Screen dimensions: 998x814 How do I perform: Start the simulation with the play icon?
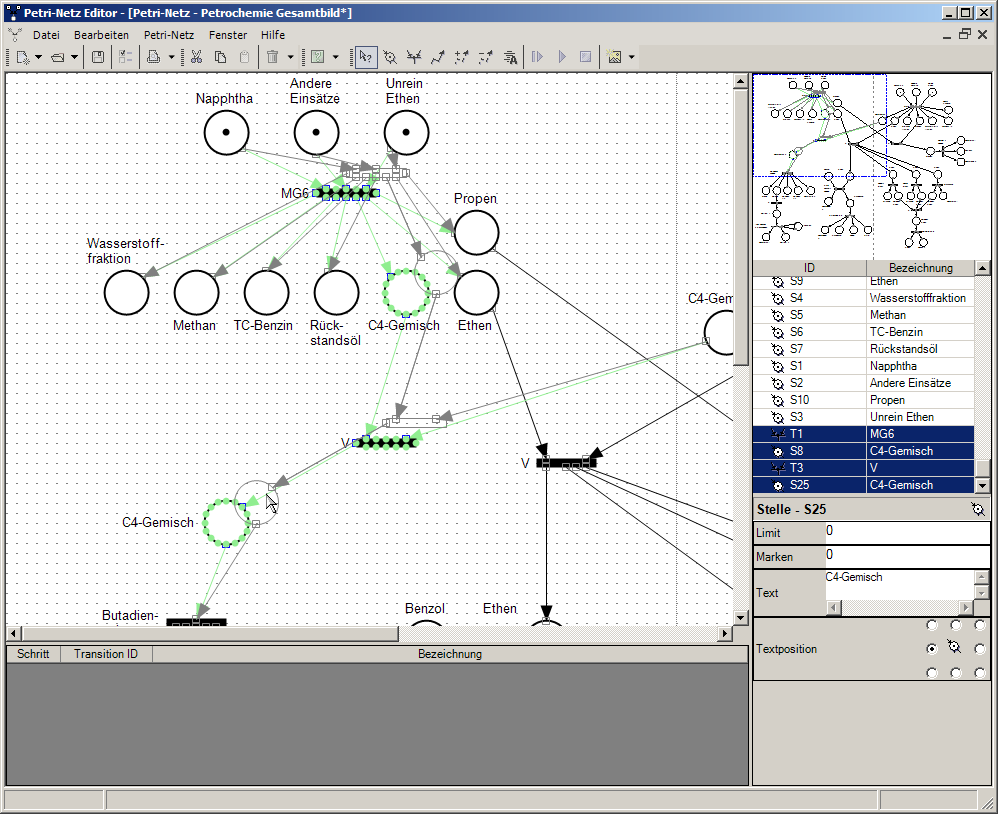tap(562, 57)
